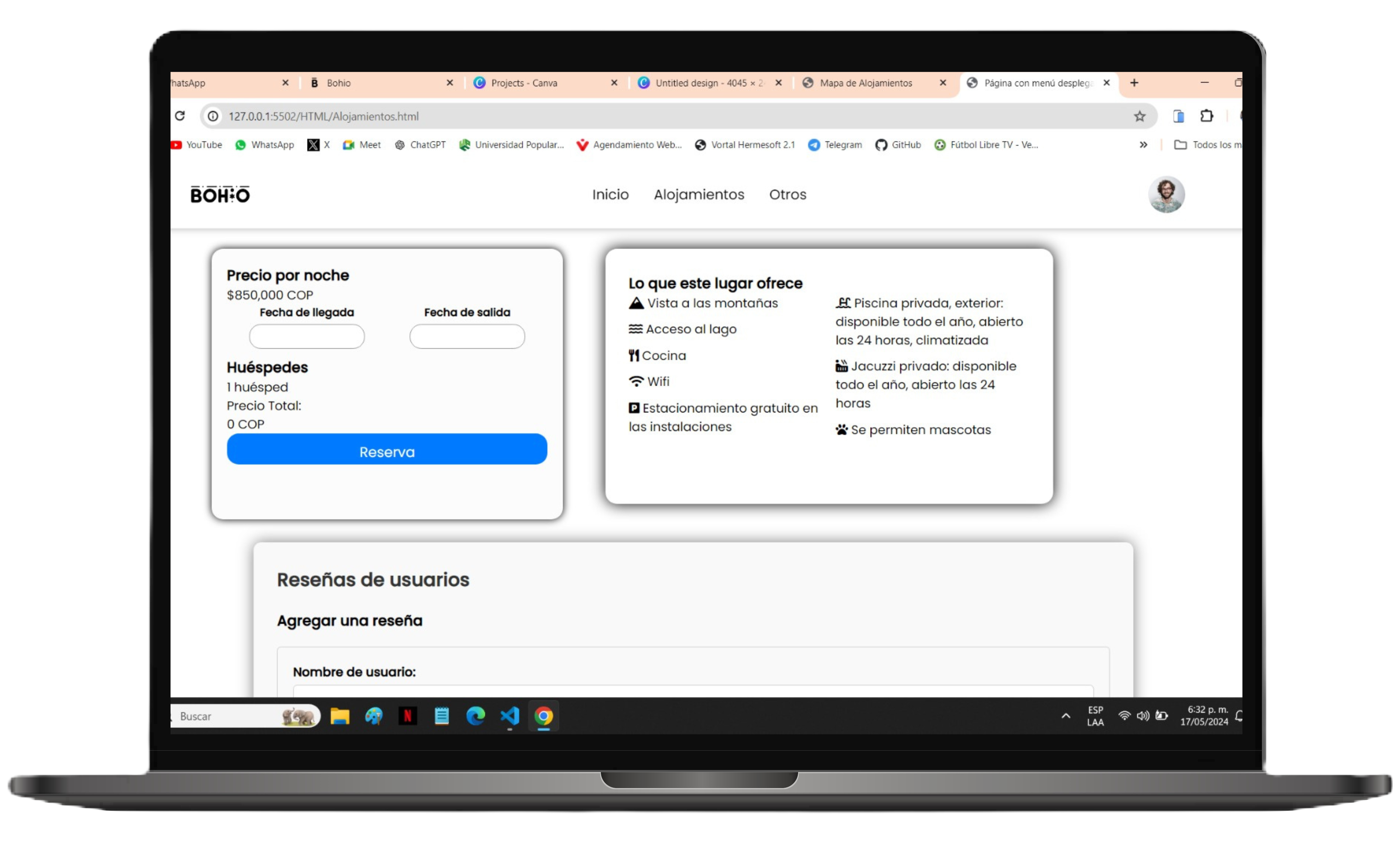
Task: Click the BOHIO logo
Action: click(x=220, y=195)
